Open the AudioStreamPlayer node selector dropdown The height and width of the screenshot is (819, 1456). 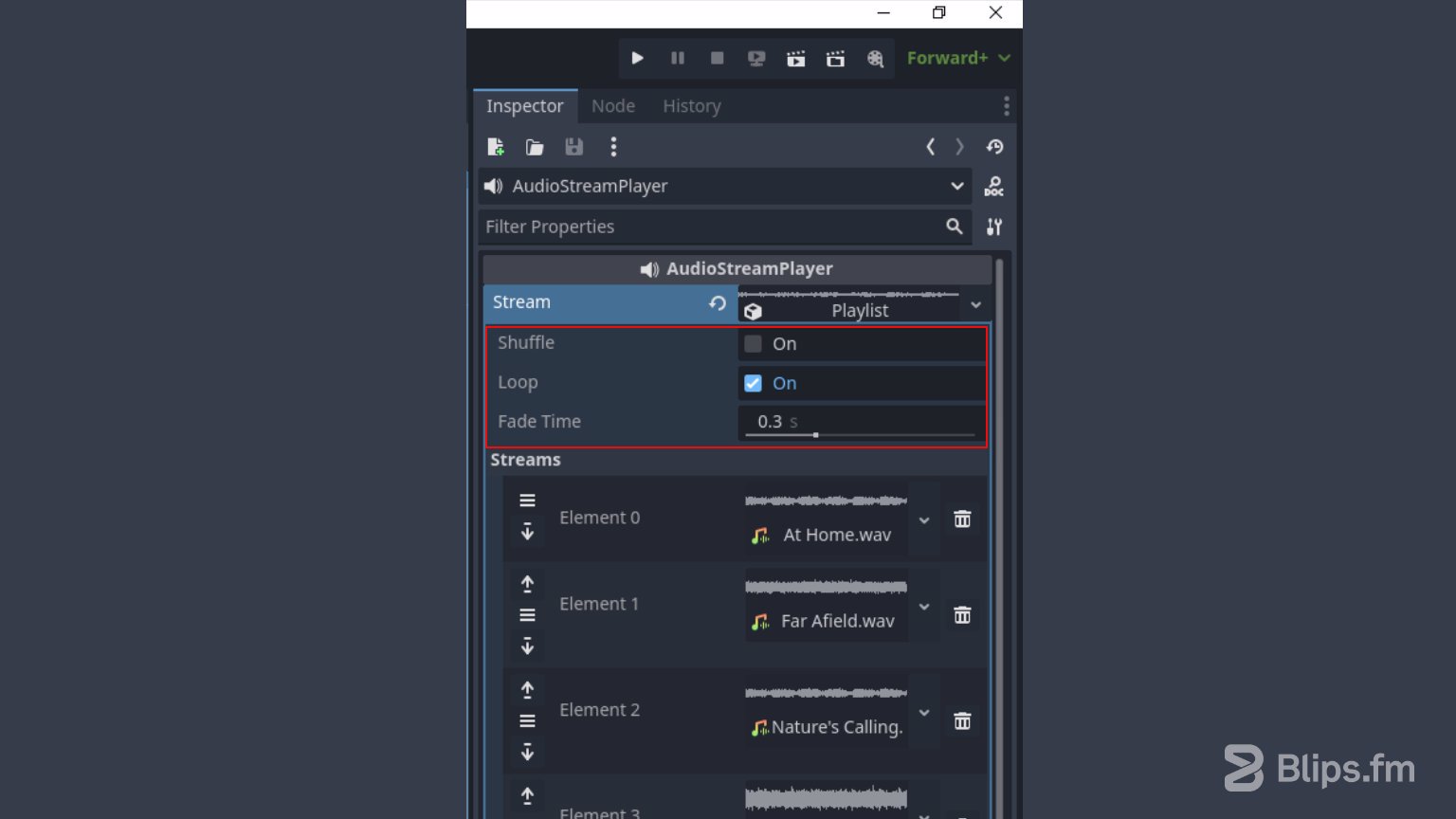(725, 186)
